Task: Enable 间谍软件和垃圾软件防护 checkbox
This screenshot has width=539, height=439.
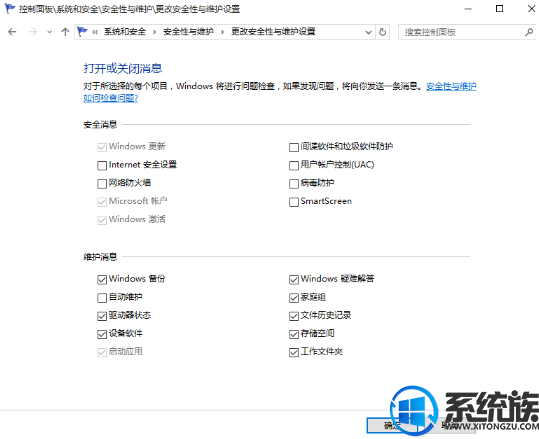Action: point(294,147)
